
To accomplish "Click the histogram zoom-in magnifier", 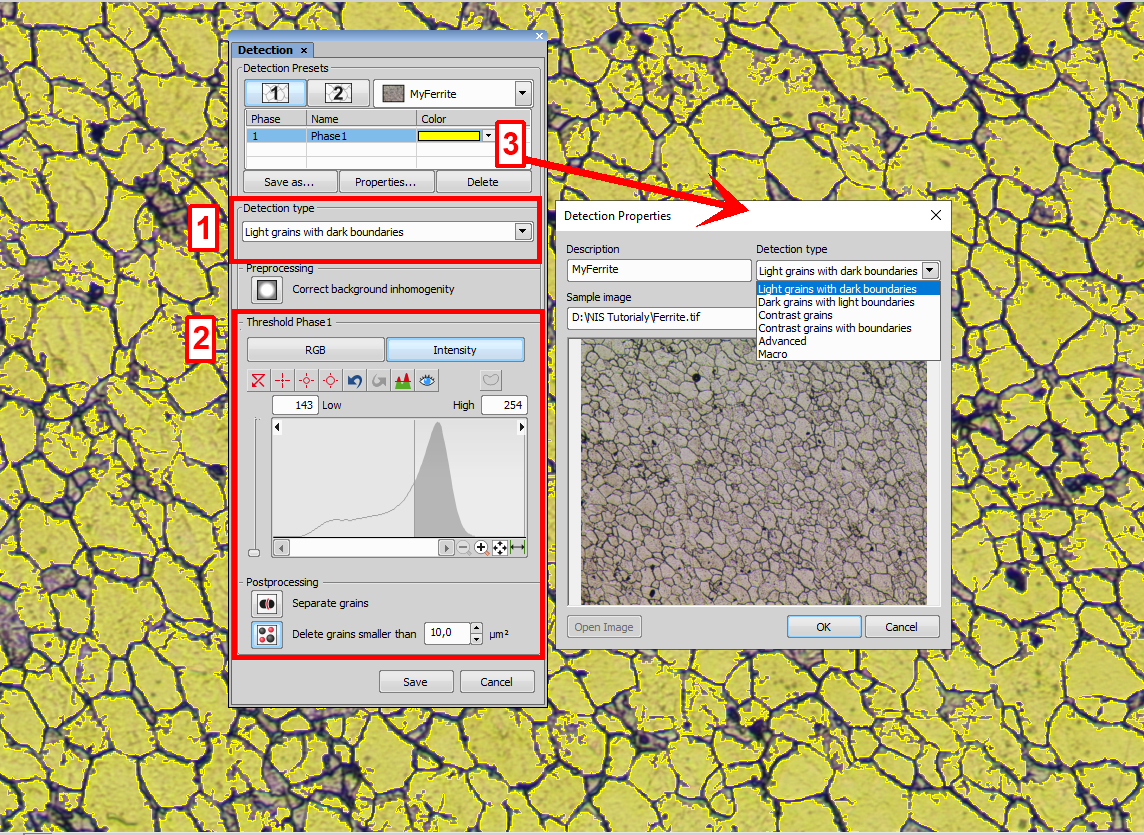I will [x=481, y=547].
